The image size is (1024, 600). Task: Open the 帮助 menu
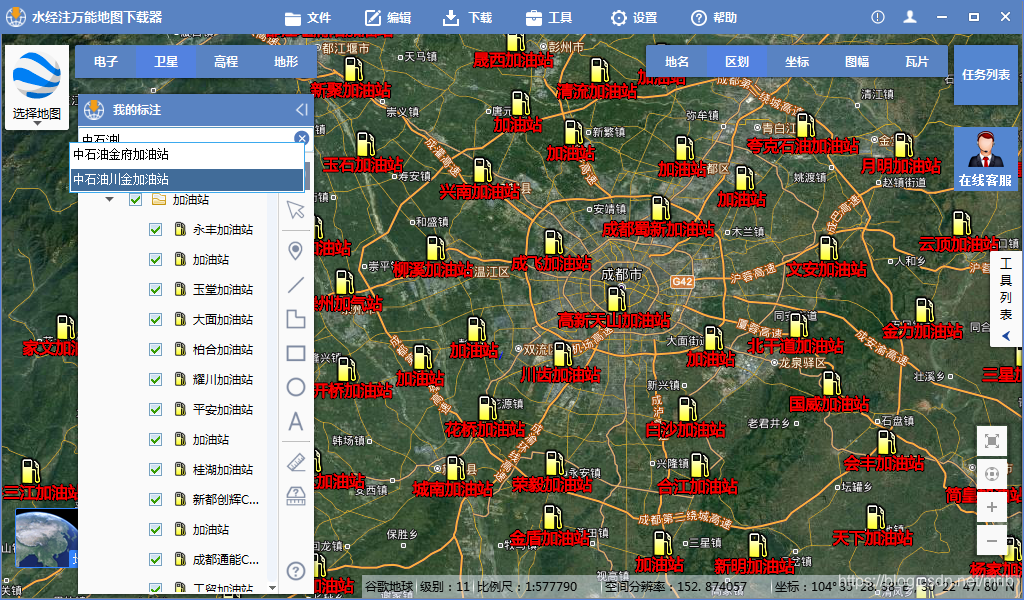pos(714,18)
